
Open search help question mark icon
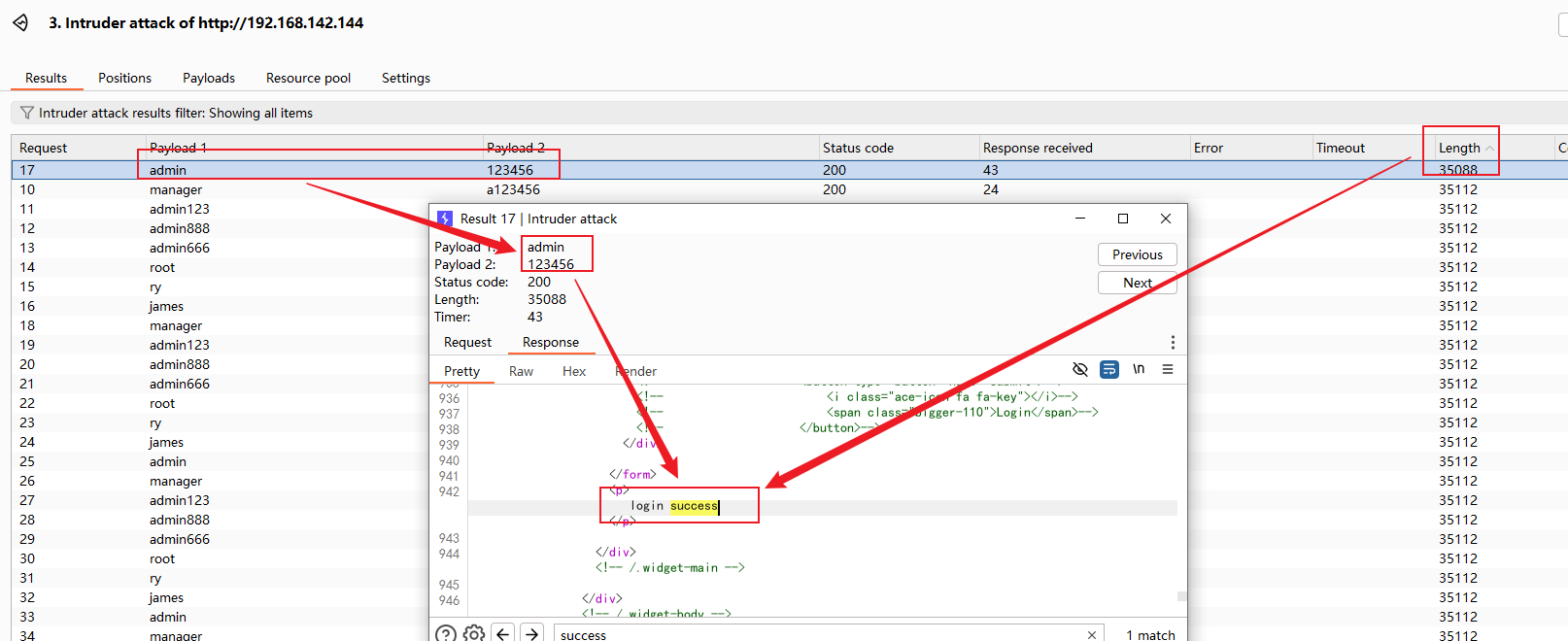click(445, 633)
